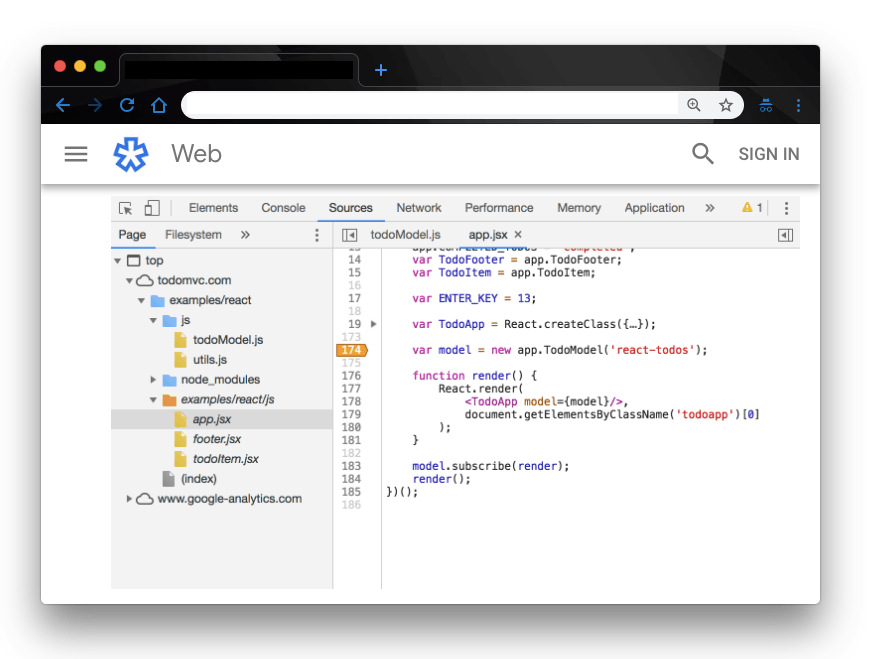Open the Memory panel tab
Screen dimensions: 871x659
point(579,208)
